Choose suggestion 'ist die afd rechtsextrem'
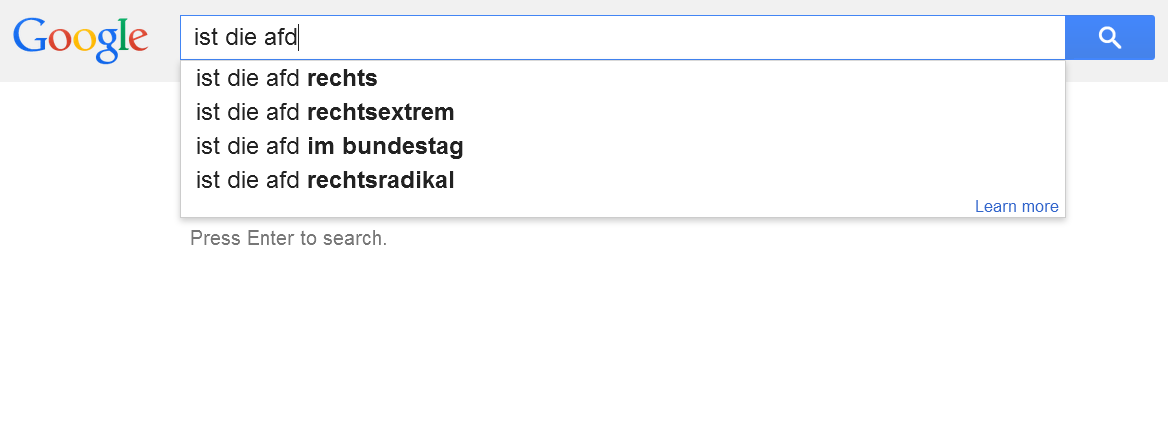 325,112
